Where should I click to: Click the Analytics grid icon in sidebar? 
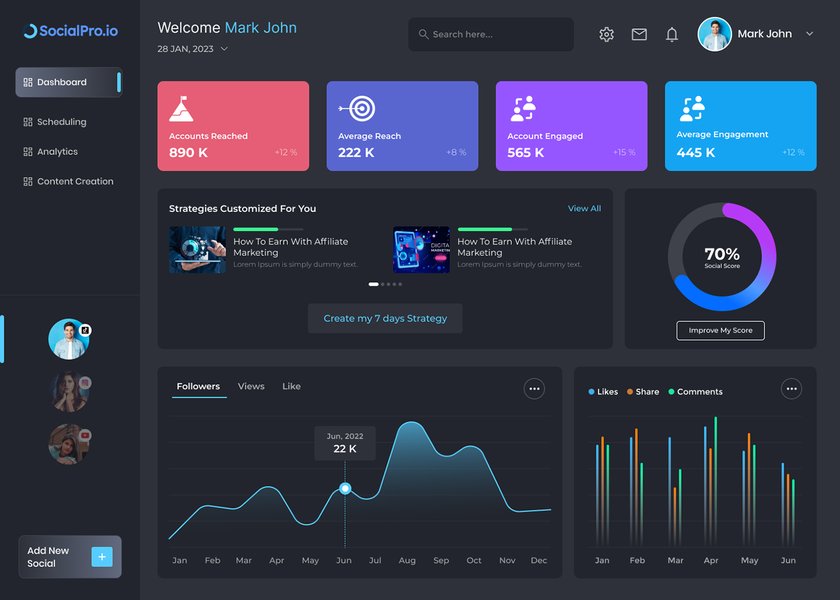click(x=28, y=152)
